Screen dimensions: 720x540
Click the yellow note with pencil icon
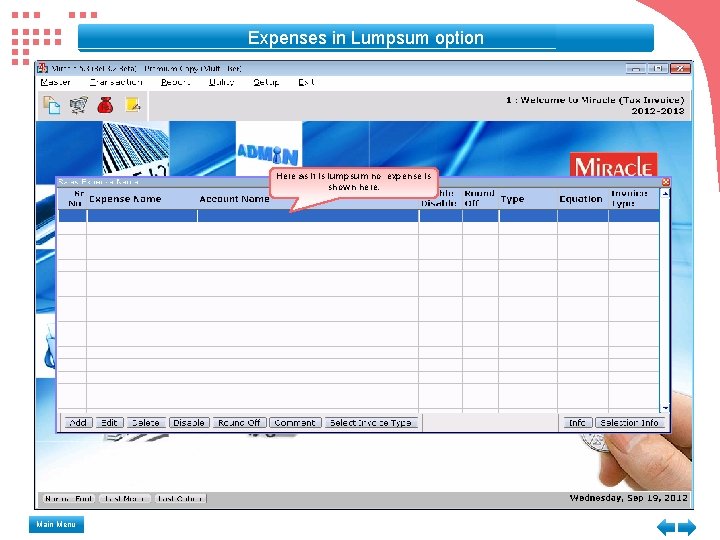(x=133, y=105)
